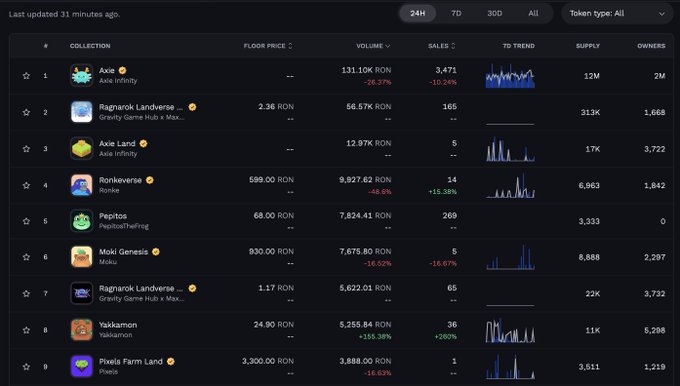Click the Moki Genesis avatar
680x386 pixels.
[82, 257]
